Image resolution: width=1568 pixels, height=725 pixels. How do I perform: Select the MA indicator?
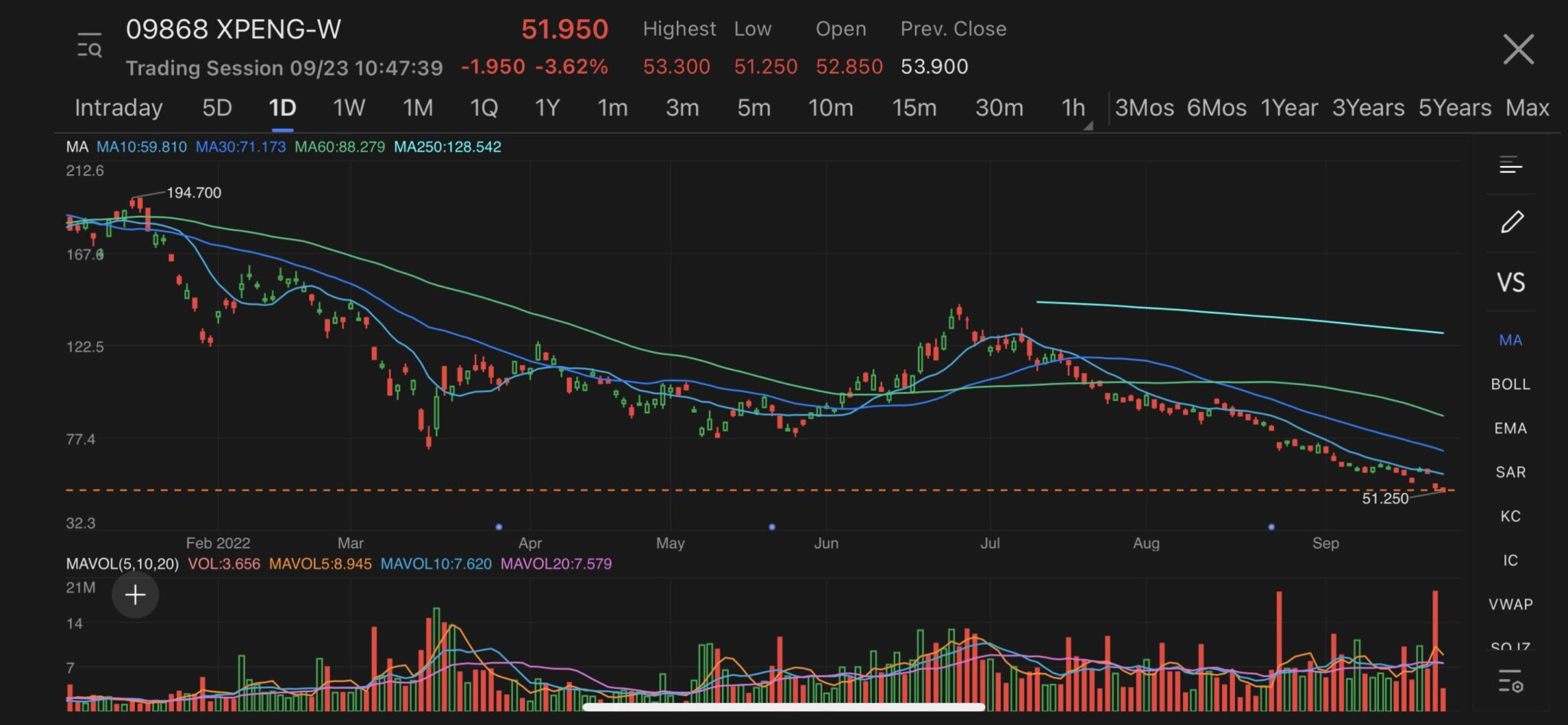click(1510, 340)
